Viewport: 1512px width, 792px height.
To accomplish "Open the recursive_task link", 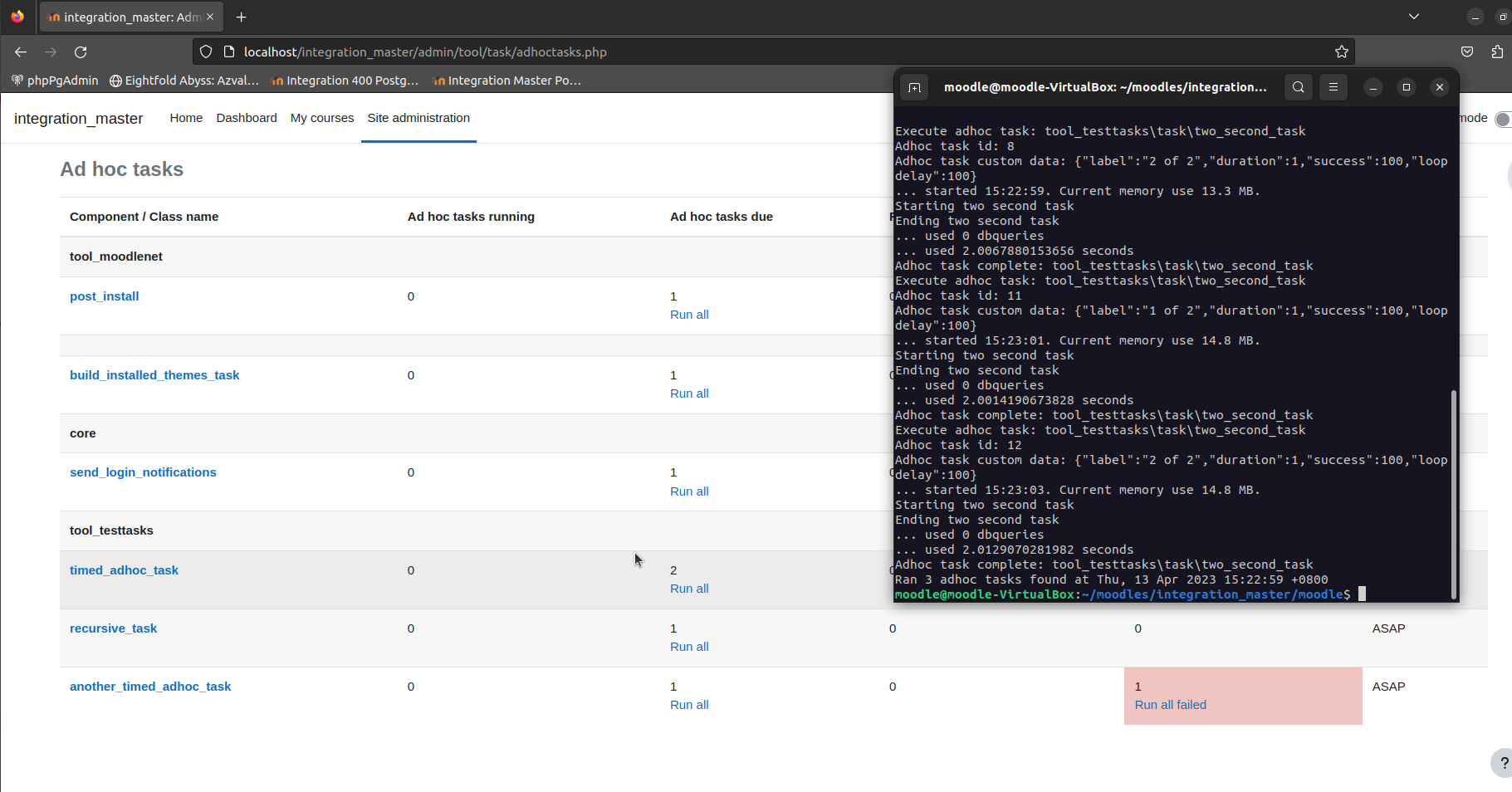I will tap(113, 628).
